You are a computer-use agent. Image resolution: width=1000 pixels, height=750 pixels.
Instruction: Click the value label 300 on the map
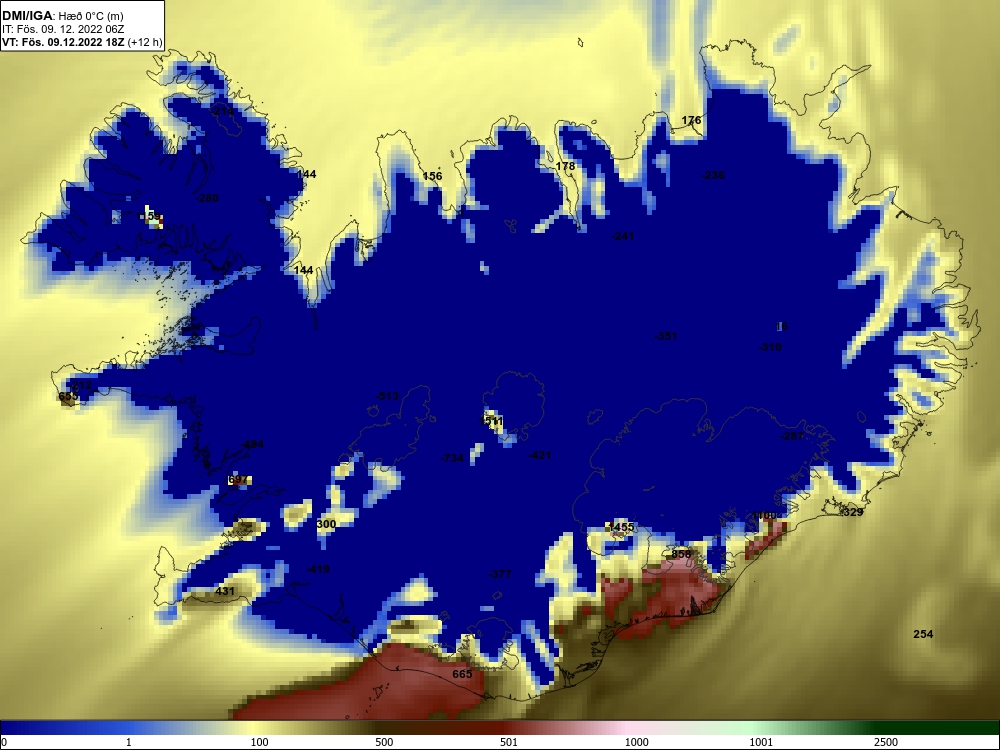[x=326, y=524]
